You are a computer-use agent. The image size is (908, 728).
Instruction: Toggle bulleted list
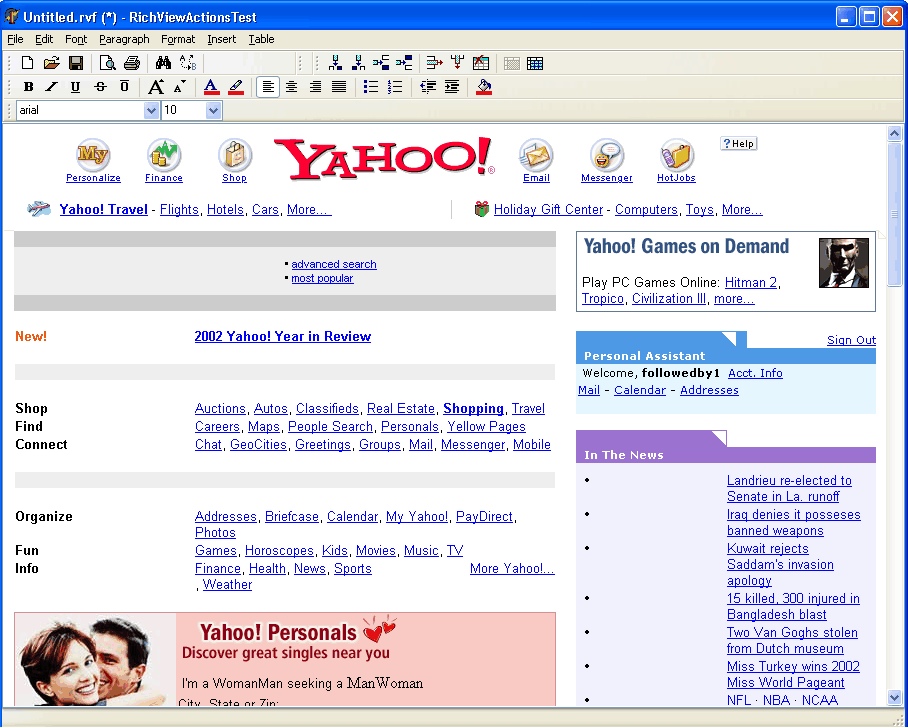click(371, 87)
